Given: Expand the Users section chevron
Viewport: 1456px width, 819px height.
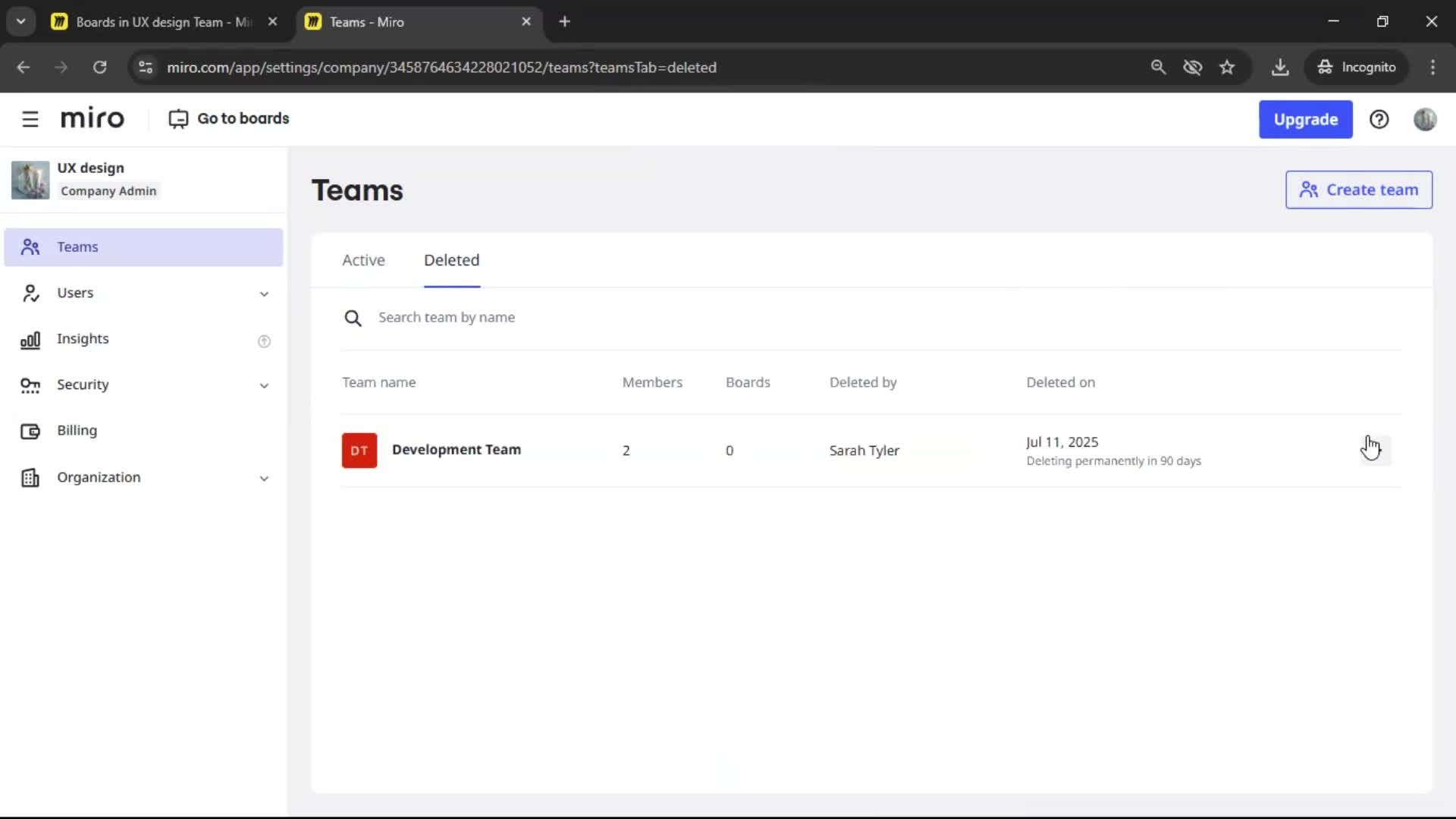Looking at the screenshot, I should pyautogui.click(x=264, y=294).
